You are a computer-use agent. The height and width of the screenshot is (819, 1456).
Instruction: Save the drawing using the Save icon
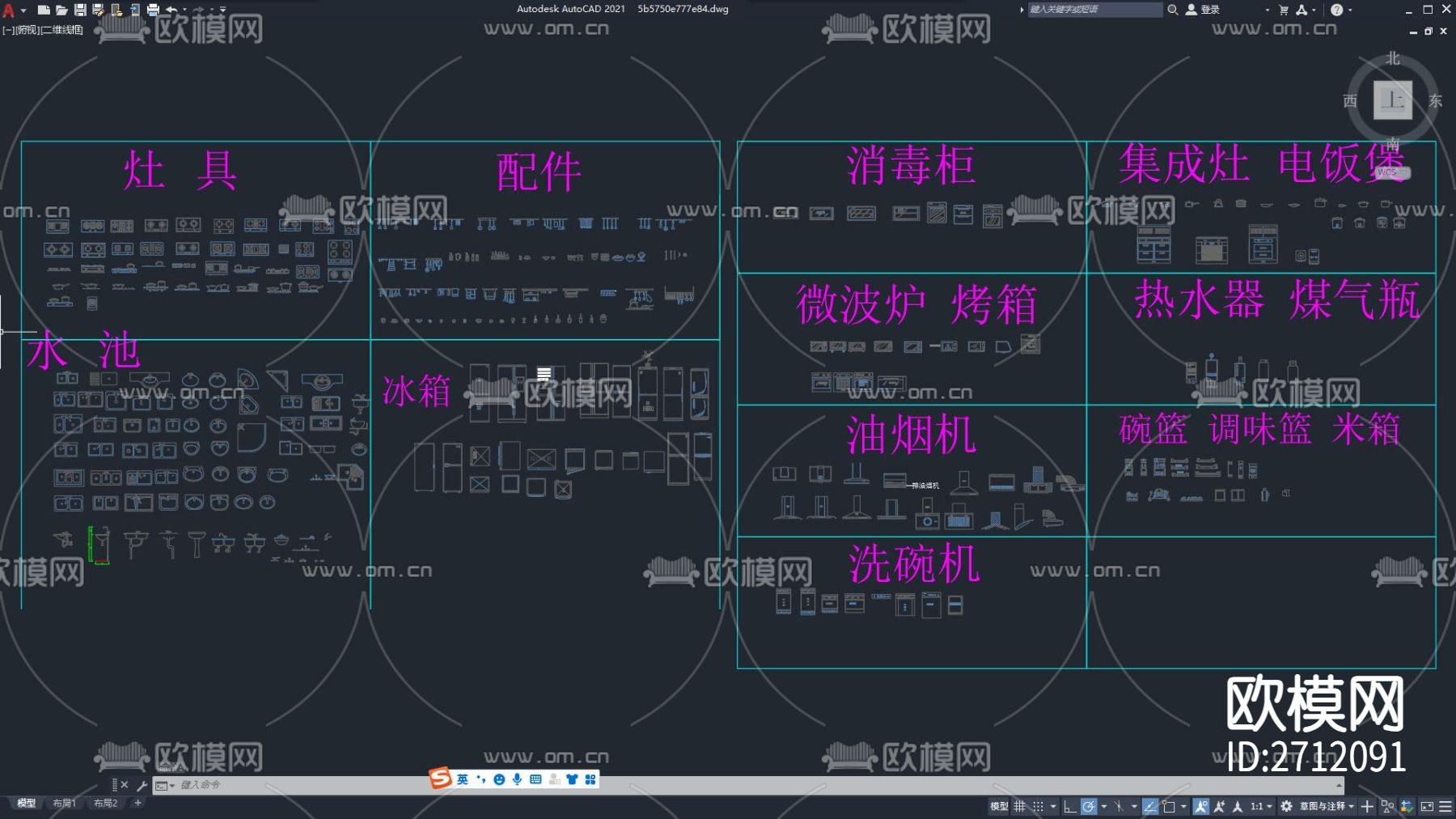80,9
